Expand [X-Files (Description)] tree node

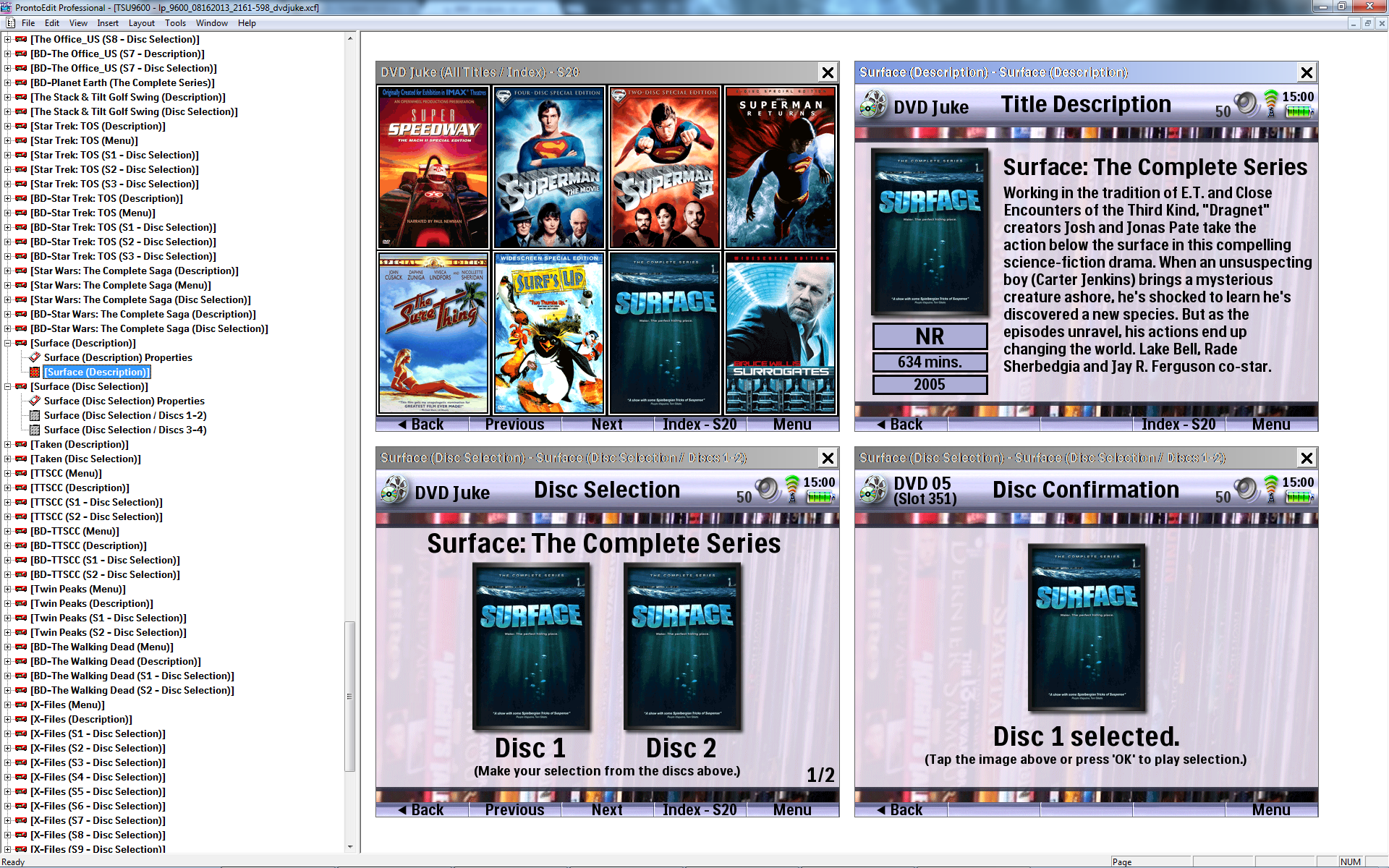coord(7,719)
